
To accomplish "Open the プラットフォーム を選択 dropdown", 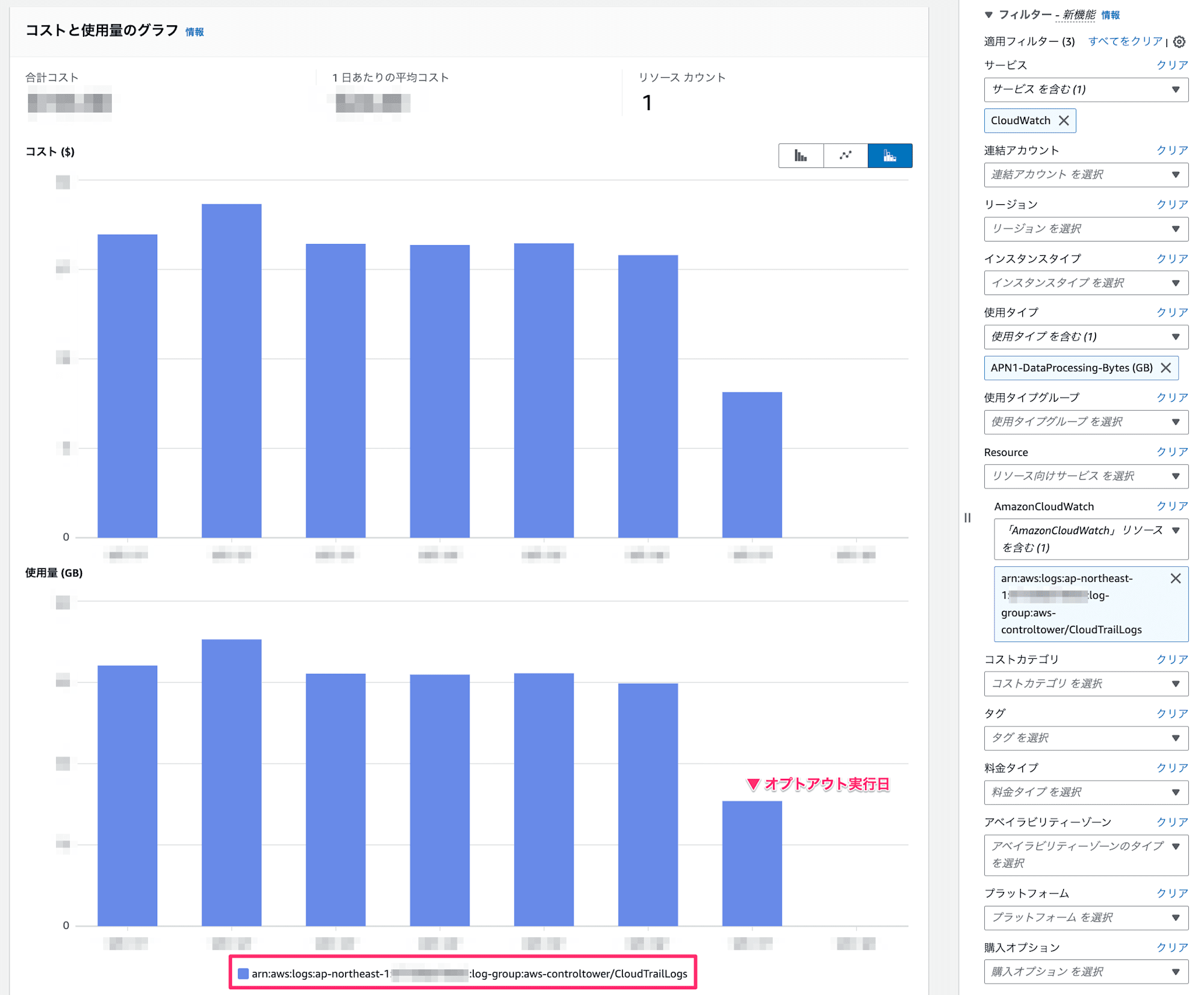I will 1086,918.
